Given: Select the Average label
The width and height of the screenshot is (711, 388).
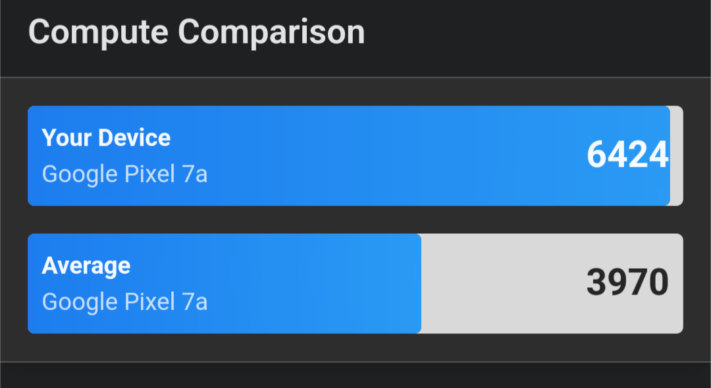Looking at the screenshot, I should (x=86, y=266).
